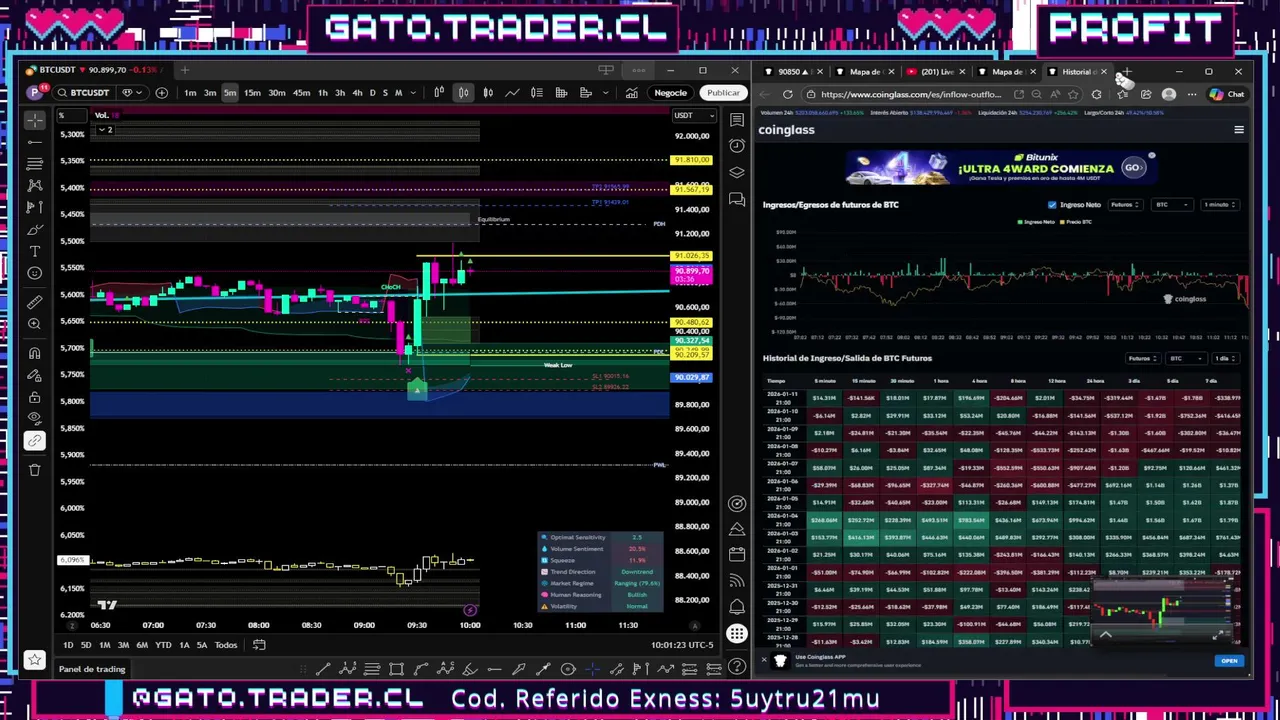Open a new browser tab
The width and height of the screenshot is (1280, 720).
(x=1127, y=72)
